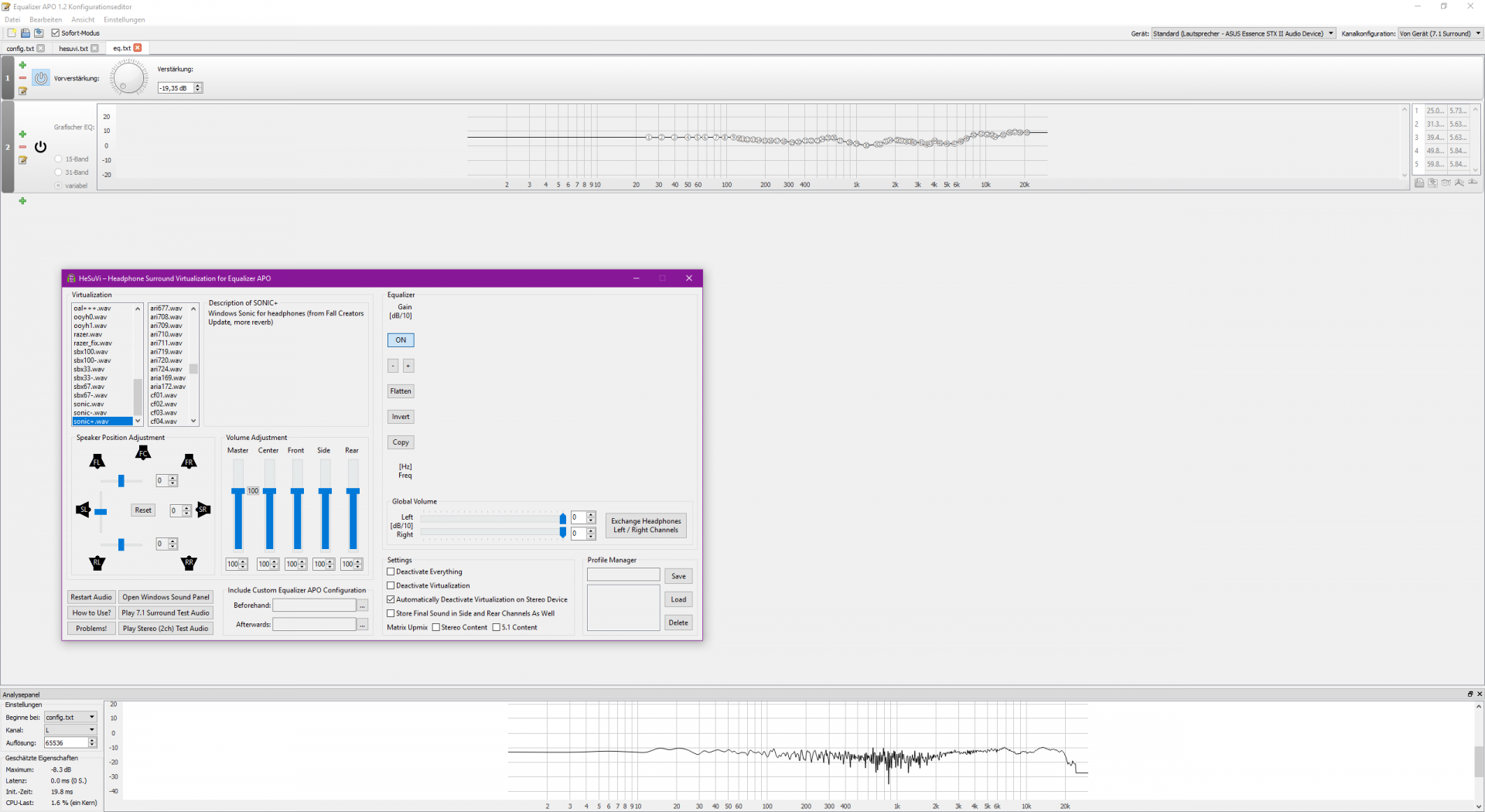Open the Kanal dropdown in analysis panel
This screenshot has width=1485, height=812.
point(70,730)
